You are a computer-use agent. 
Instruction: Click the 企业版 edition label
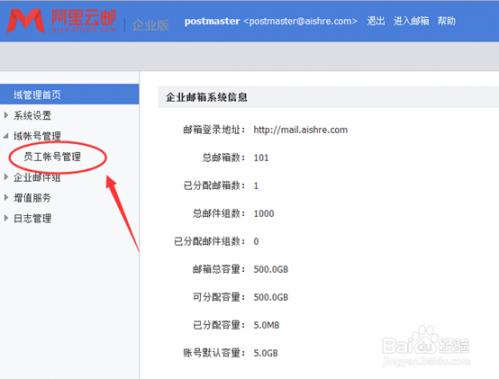151,25
